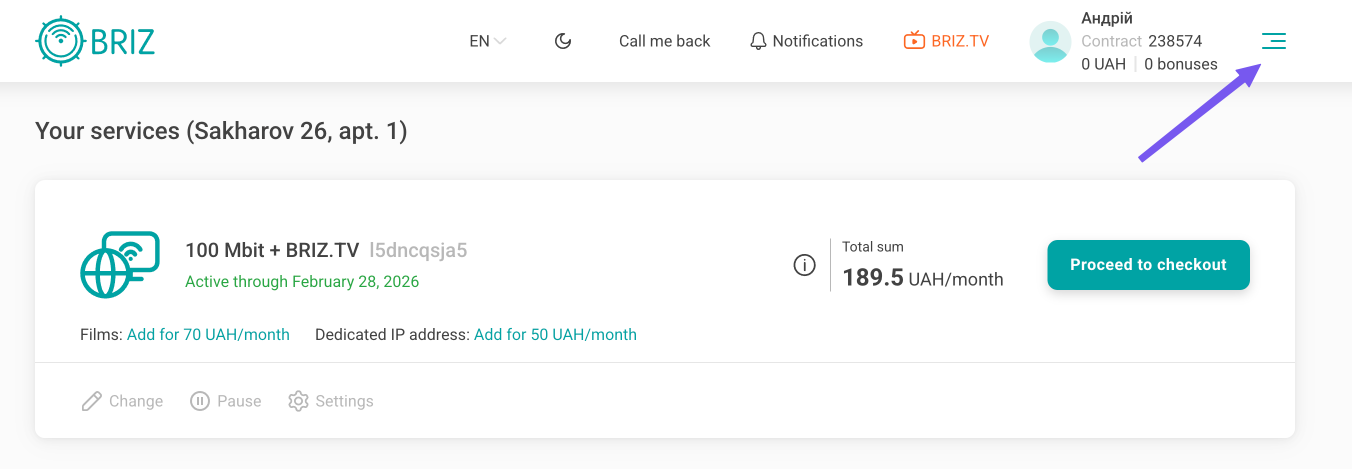1352x469 pixels.
Task: Click the Notifications bell icon
Action: pyautogui.click(x=758, y=41)
